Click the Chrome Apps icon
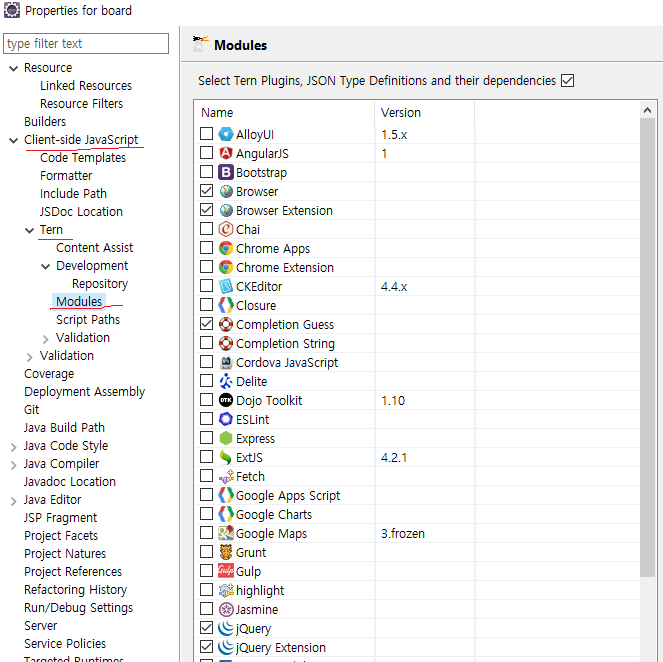 click(x=226, y=248)
